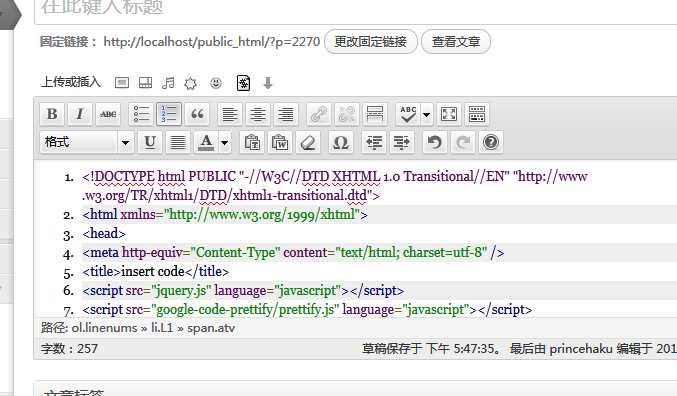Add an image via upload icon
This screenshot has width=677, height=396.
tap(122, 82)
